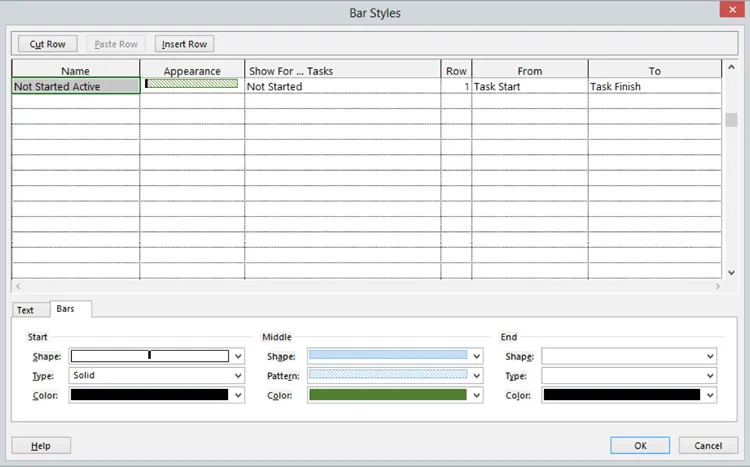Click the black End Color swatch
The height and width of the screenshot is (467, 750).
click(622, 395)
